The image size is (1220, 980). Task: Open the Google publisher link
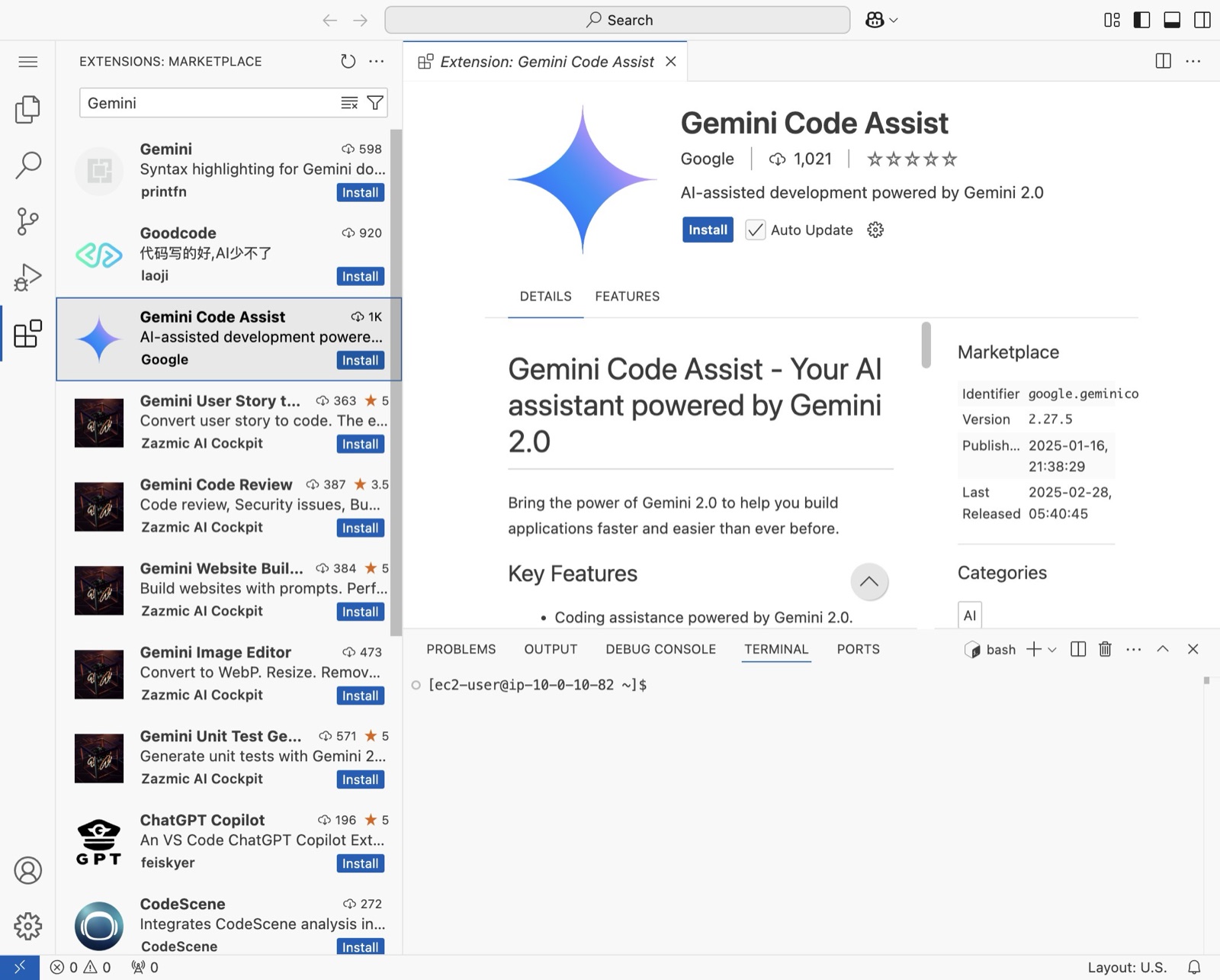click(x=707, y=159)
